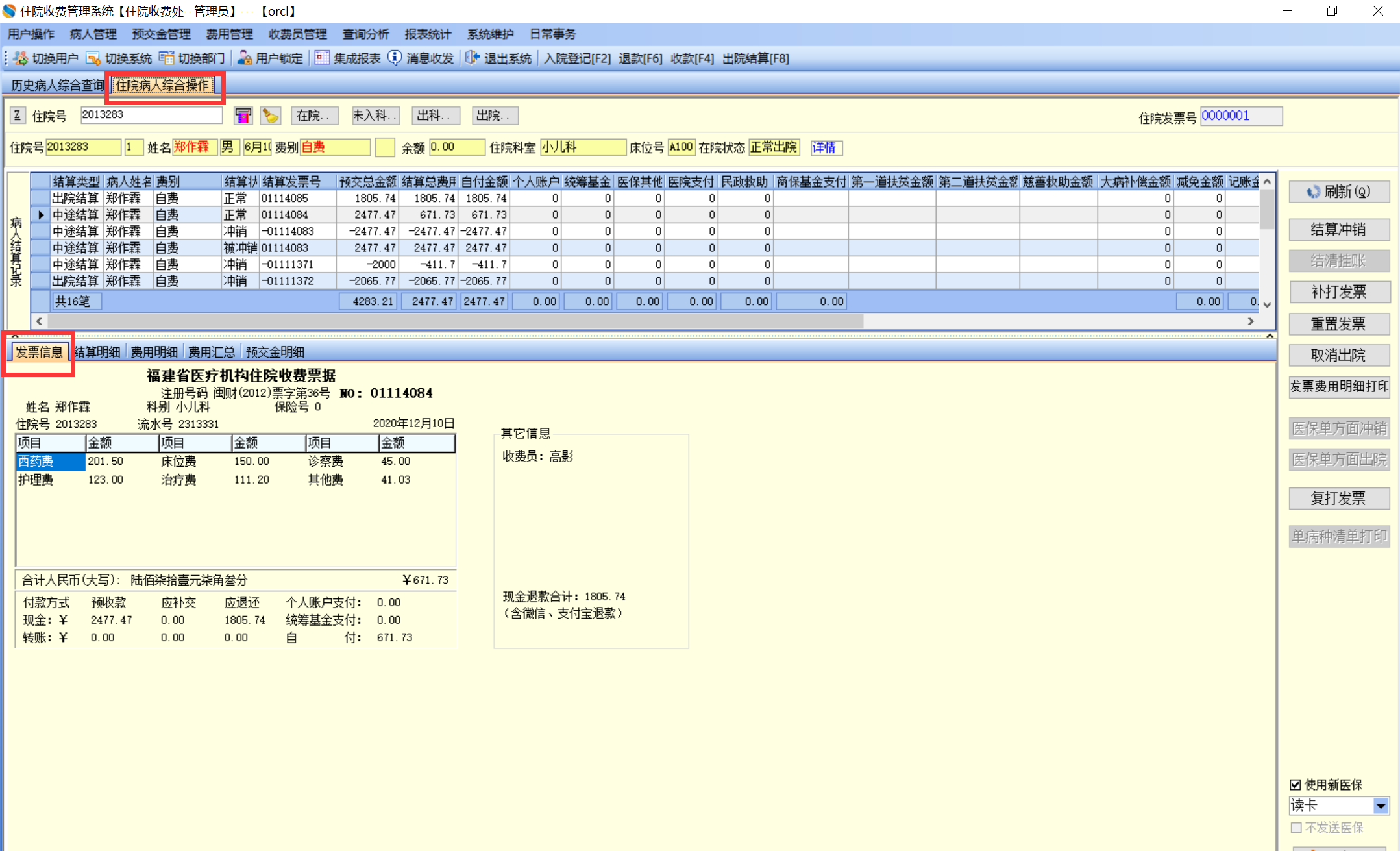Click the 切换系统 switch system icon

pyautogui.click(x=93, y=58)
